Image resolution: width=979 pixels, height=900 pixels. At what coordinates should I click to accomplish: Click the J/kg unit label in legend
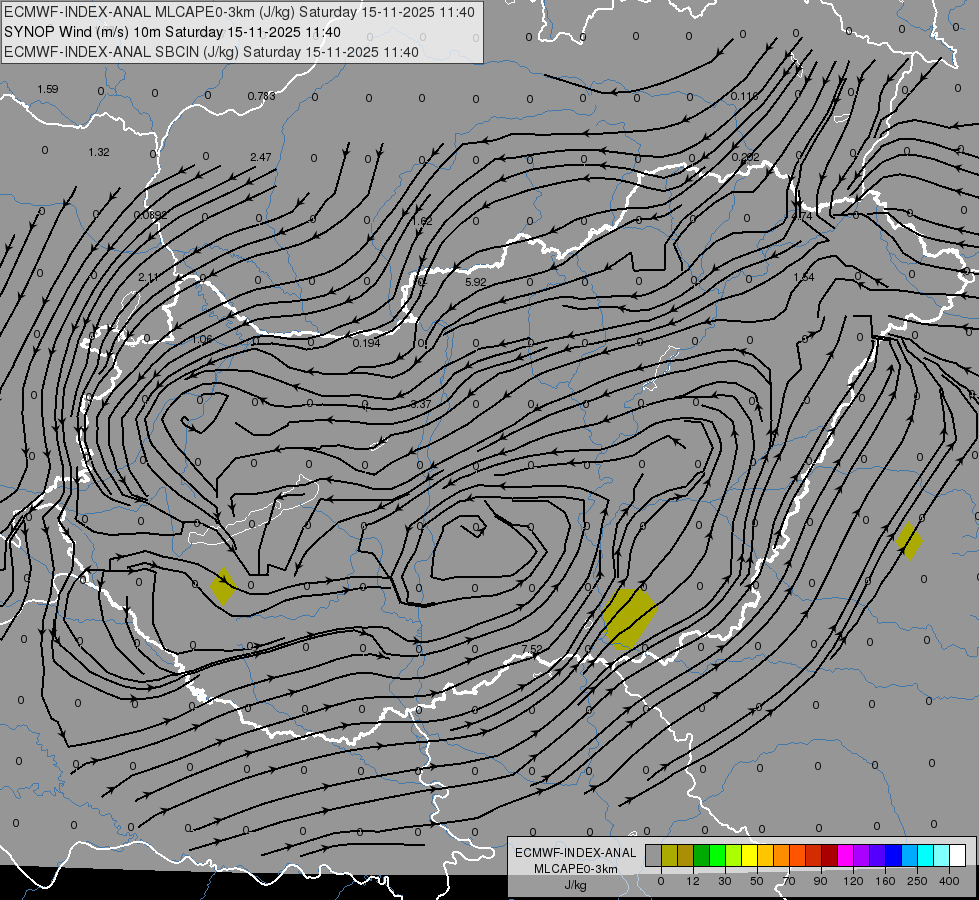coord(576,884)
